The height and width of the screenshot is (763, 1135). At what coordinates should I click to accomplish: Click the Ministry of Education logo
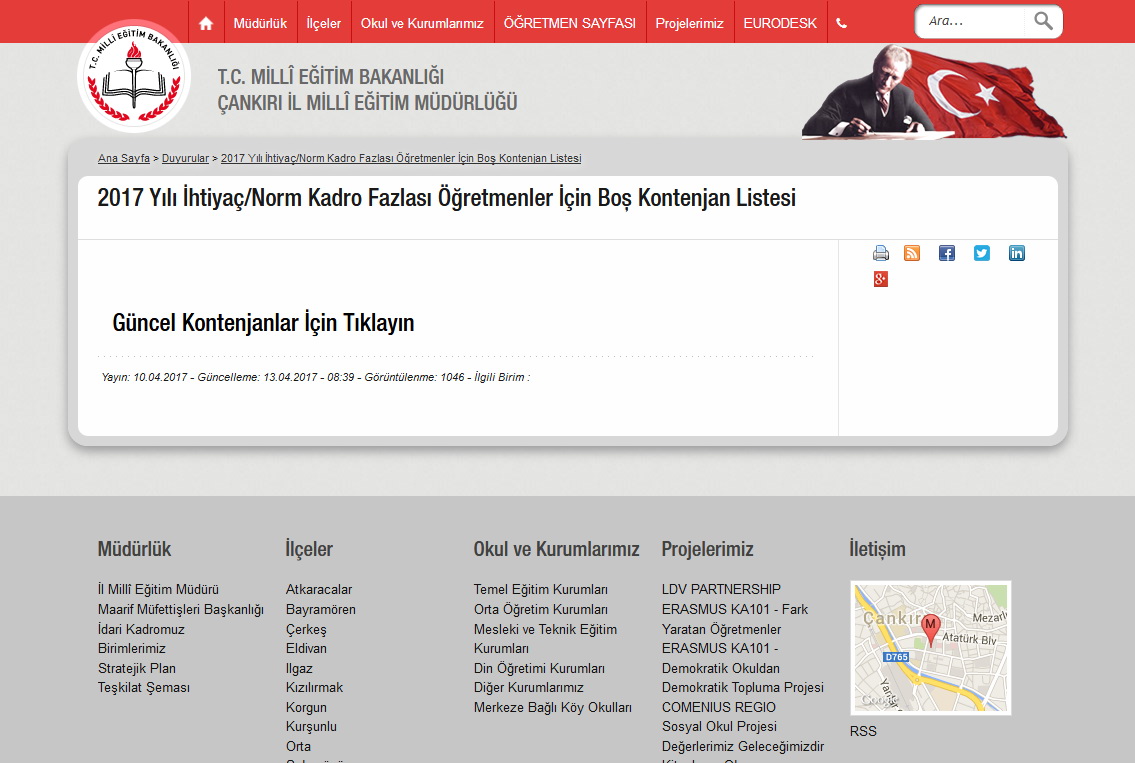(134, 77)
